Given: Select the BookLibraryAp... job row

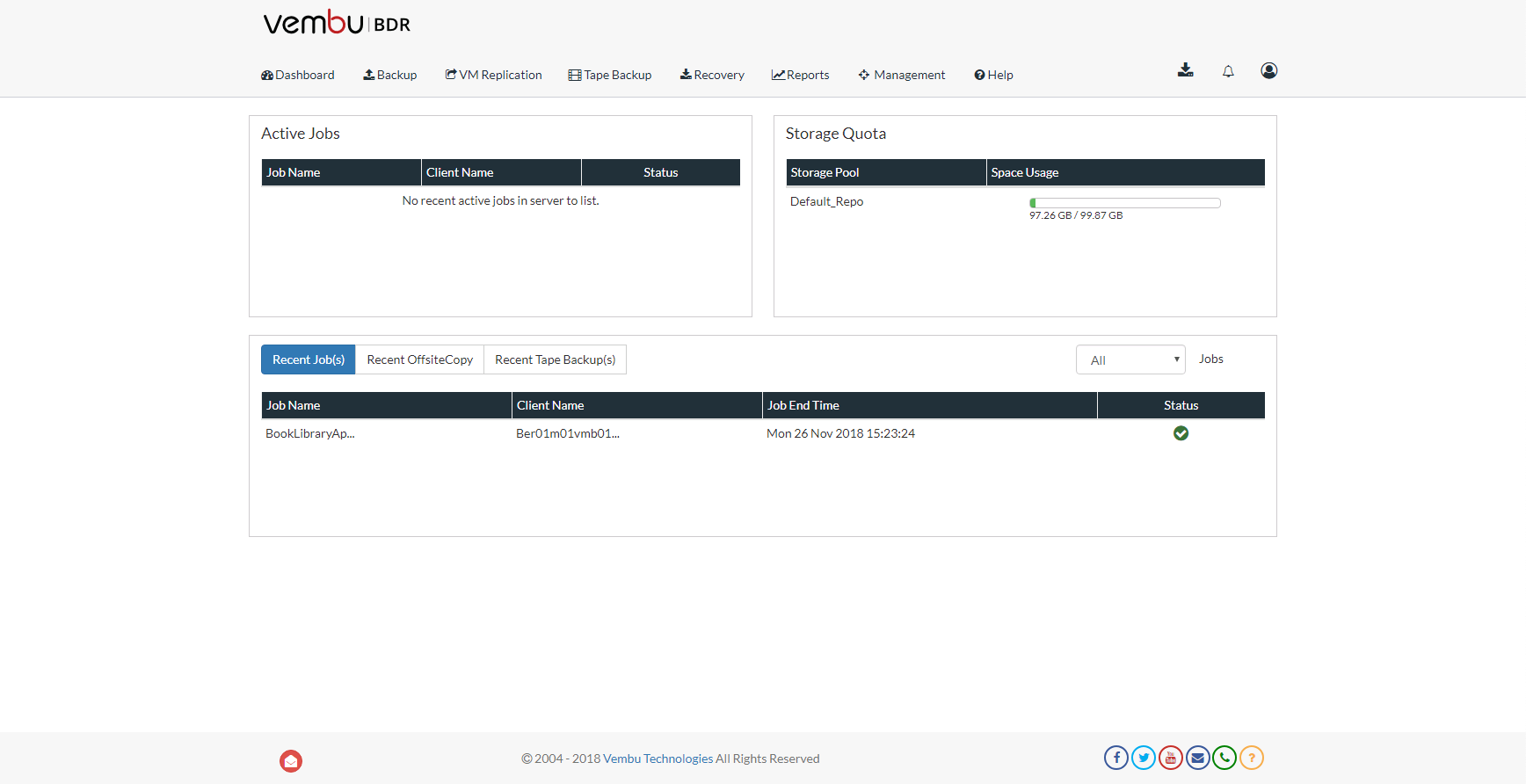Looking at the screenshot, I should [x=310, y=433].
